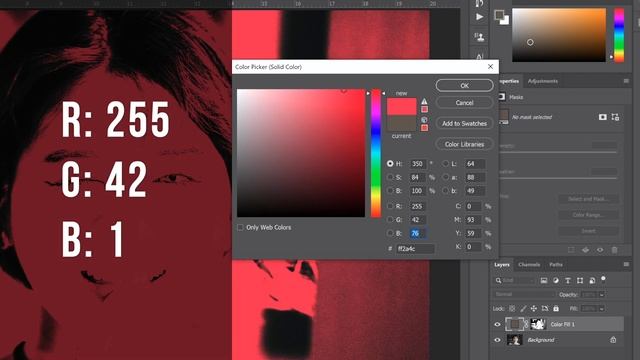Switch to the Channels tab
Screen dimensions: 640x360
tap(529, 264)
